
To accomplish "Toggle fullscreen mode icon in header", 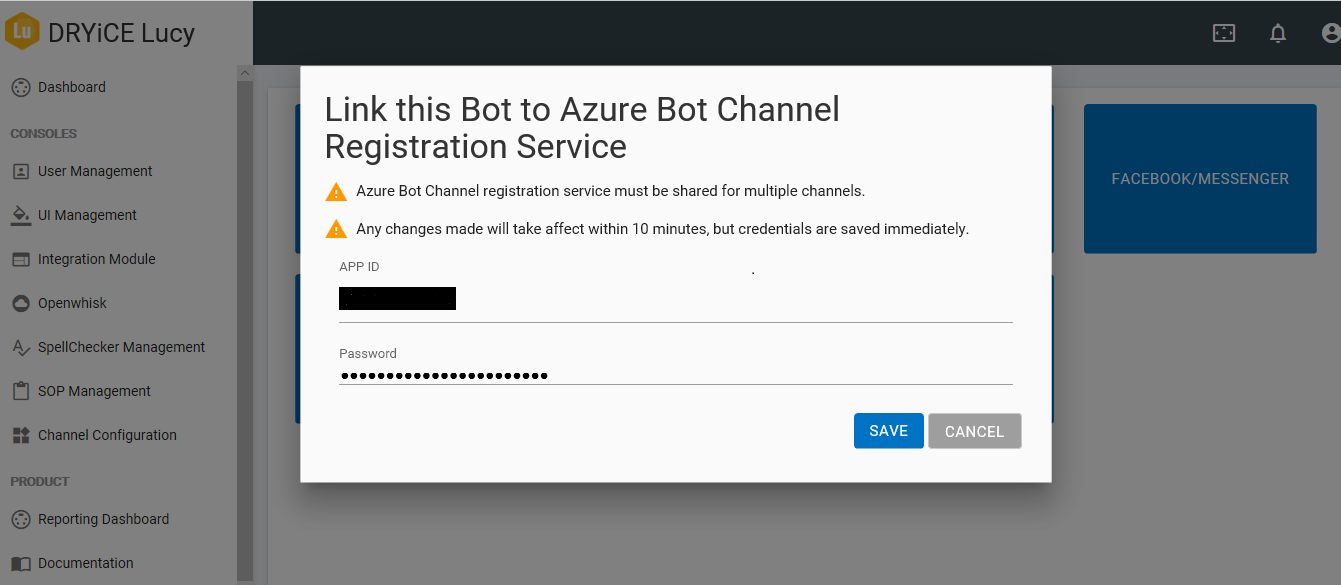I will pyautogui.click(x=1224, y=33).
